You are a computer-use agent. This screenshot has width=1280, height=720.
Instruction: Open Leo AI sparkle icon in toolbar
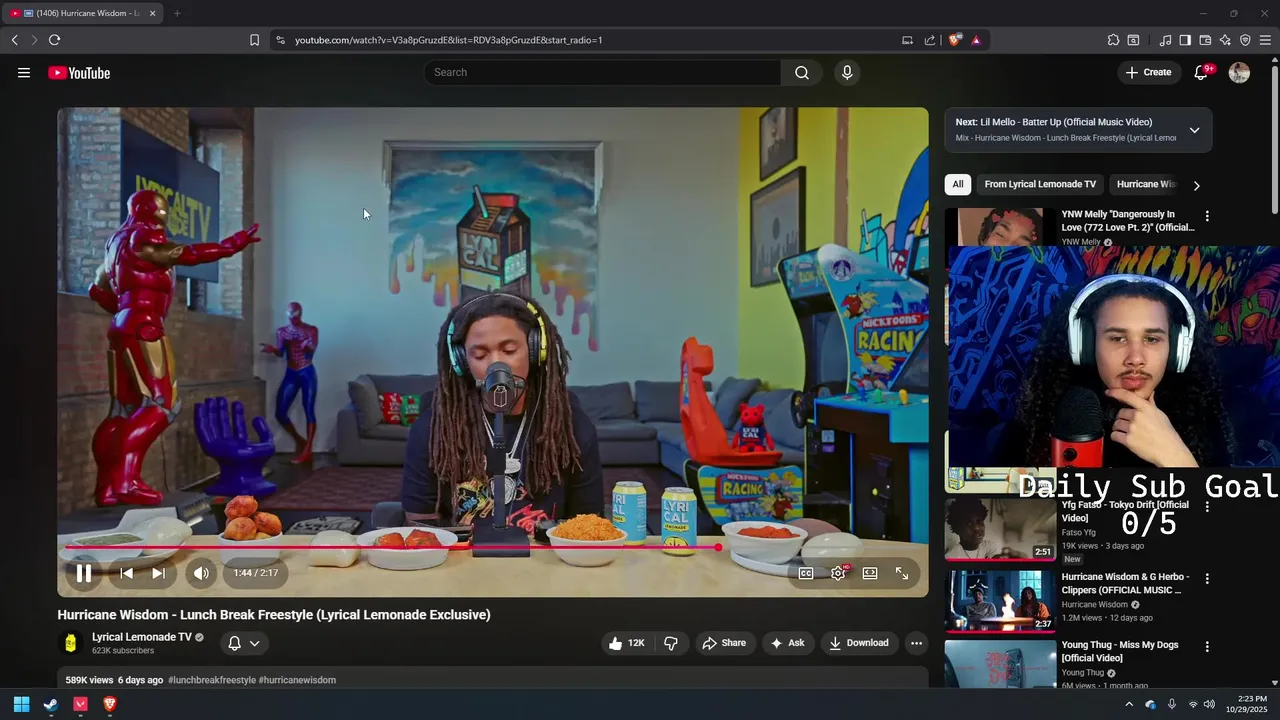(1225, 40)
